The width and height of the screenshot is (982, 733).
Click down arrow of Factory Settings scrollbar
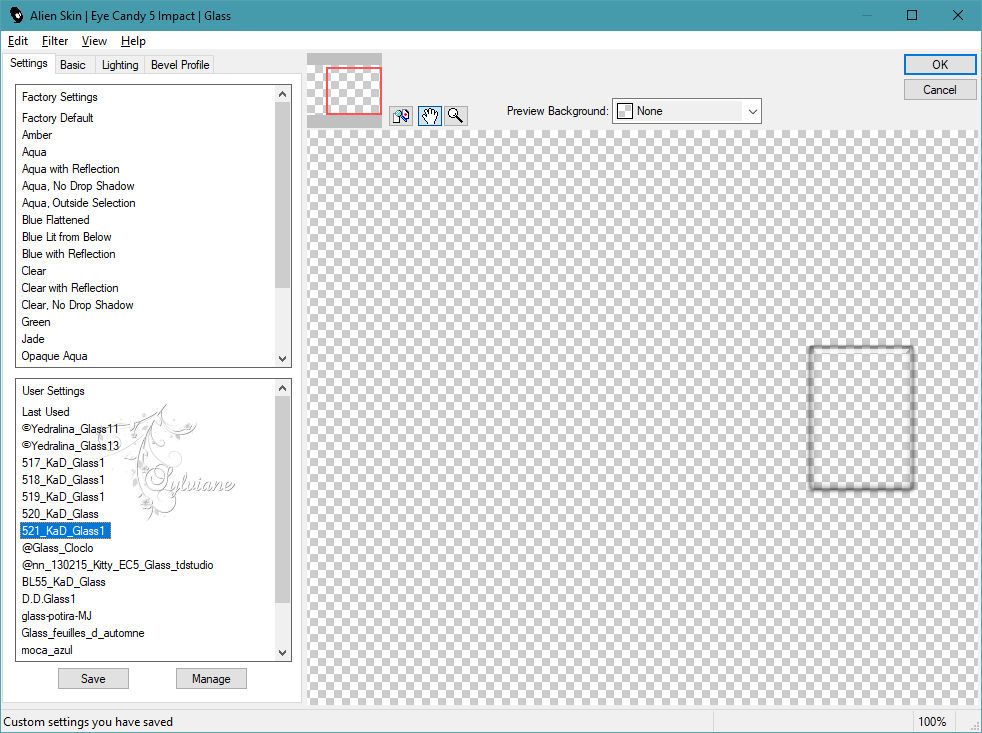[x=282, y=358]
